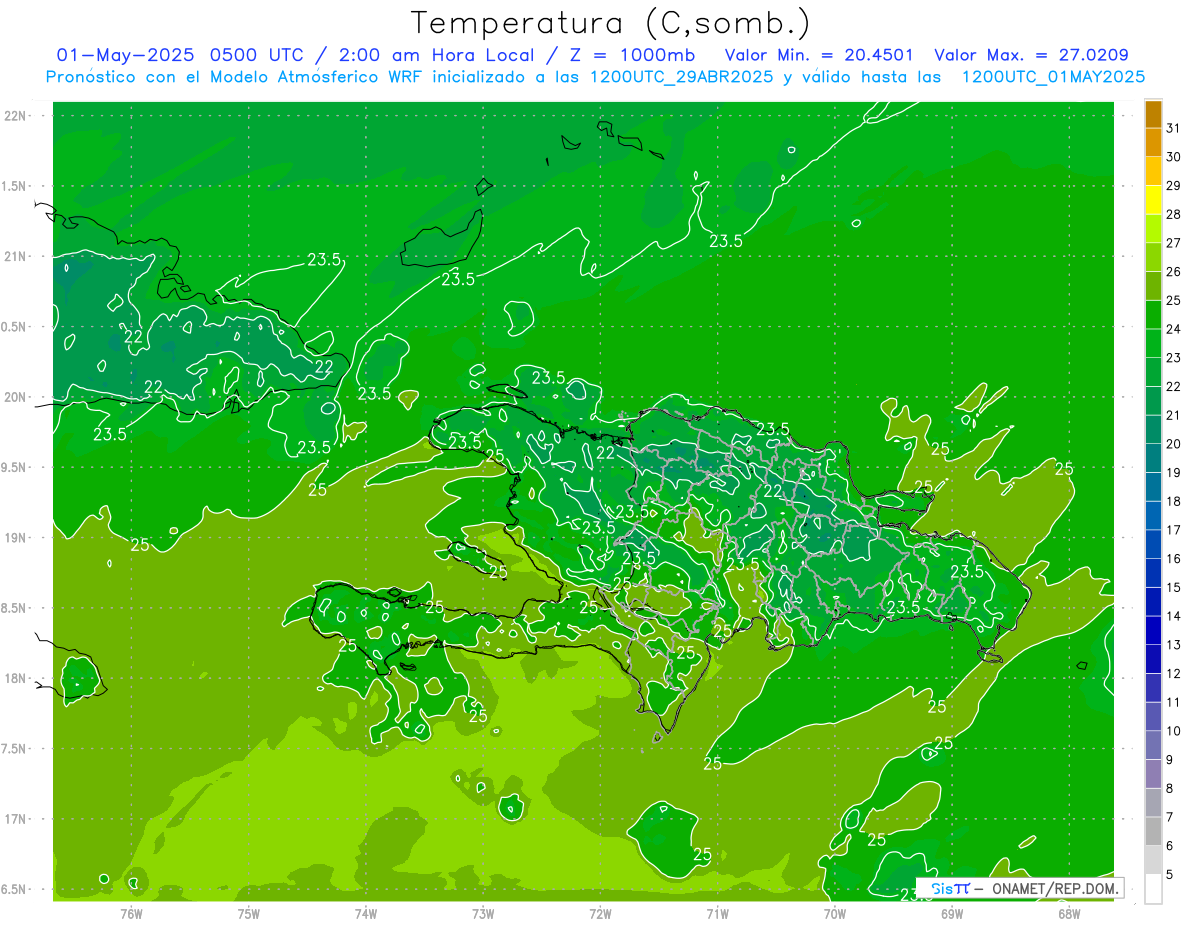
Task: Select the "Valor Max. = 27.0209" value
Action: 1031,55
